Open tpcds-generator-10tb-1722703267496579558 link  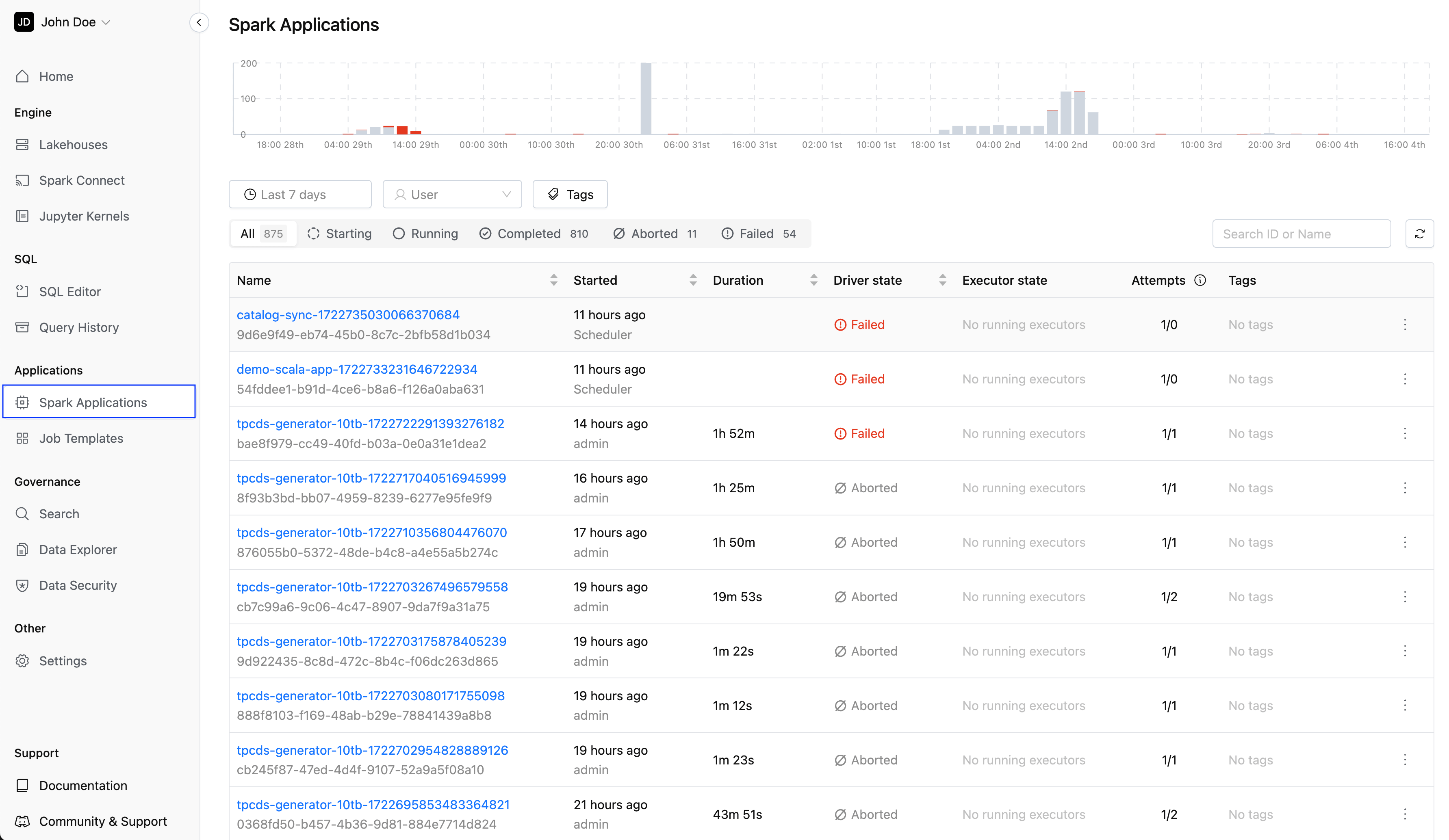click(x=373, y=587)
